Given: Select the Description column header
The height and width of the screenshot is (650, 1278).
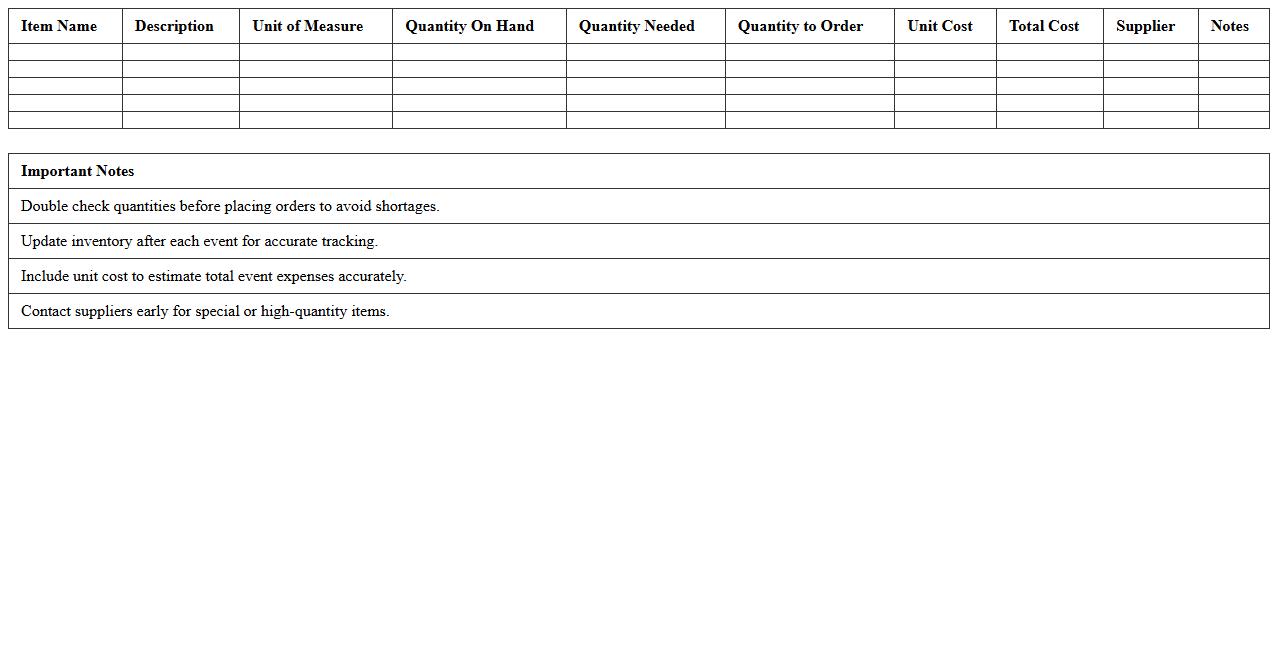Looking at the screenshot, I should pos(174,26).
